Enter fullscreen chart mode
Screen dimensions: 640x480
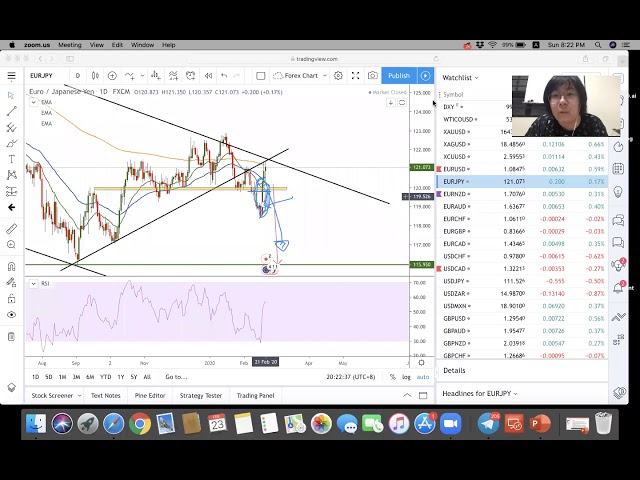[355, 76]
